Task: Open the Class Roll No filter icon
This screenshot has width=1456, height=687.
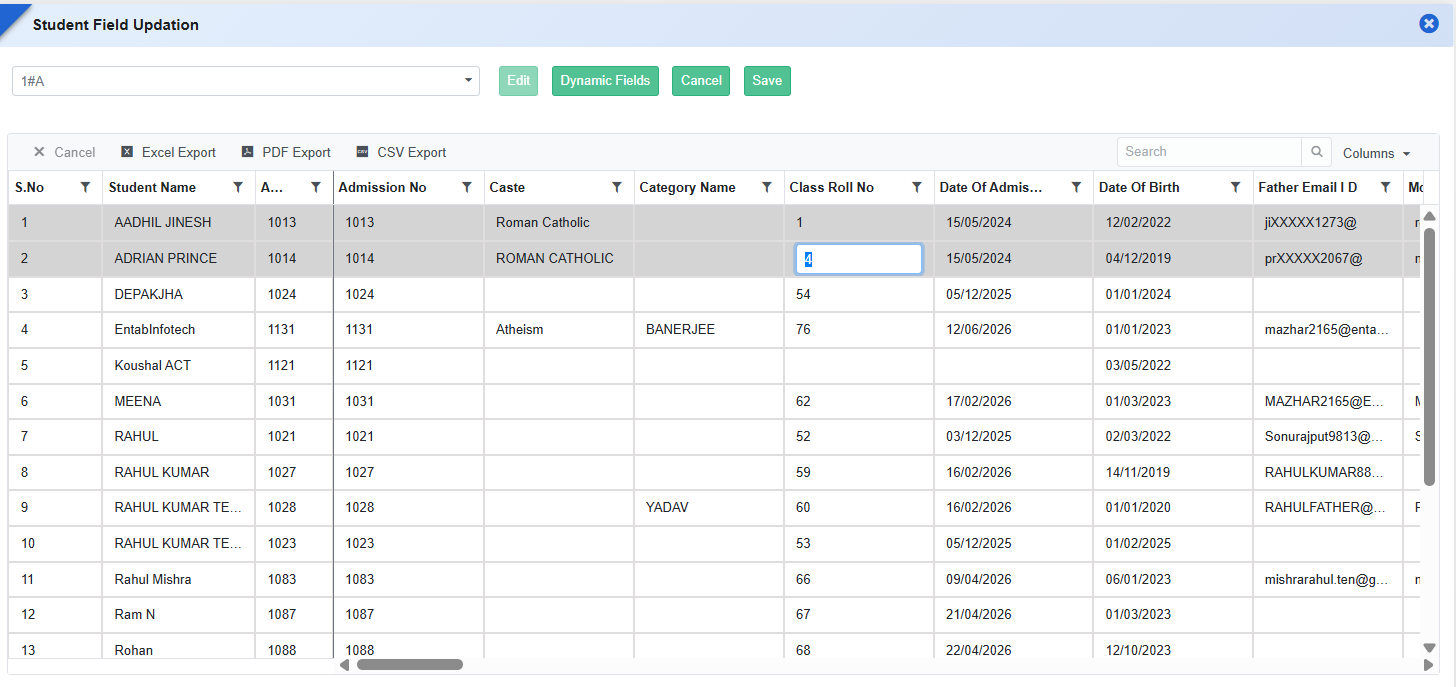Action: [917, 187]
